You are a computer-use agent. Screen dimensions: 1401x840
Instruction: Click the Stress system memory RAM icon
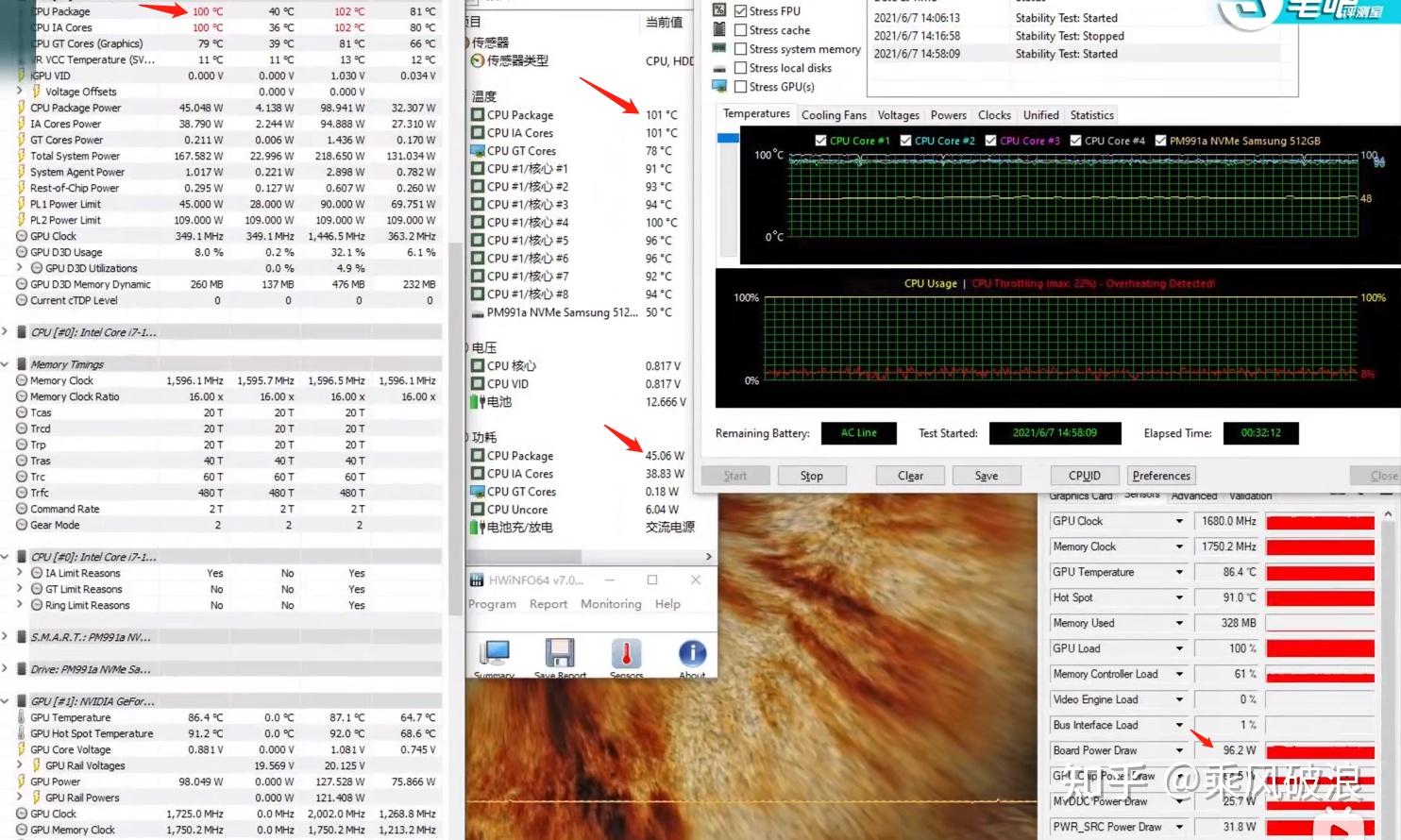tap(719, 48)
